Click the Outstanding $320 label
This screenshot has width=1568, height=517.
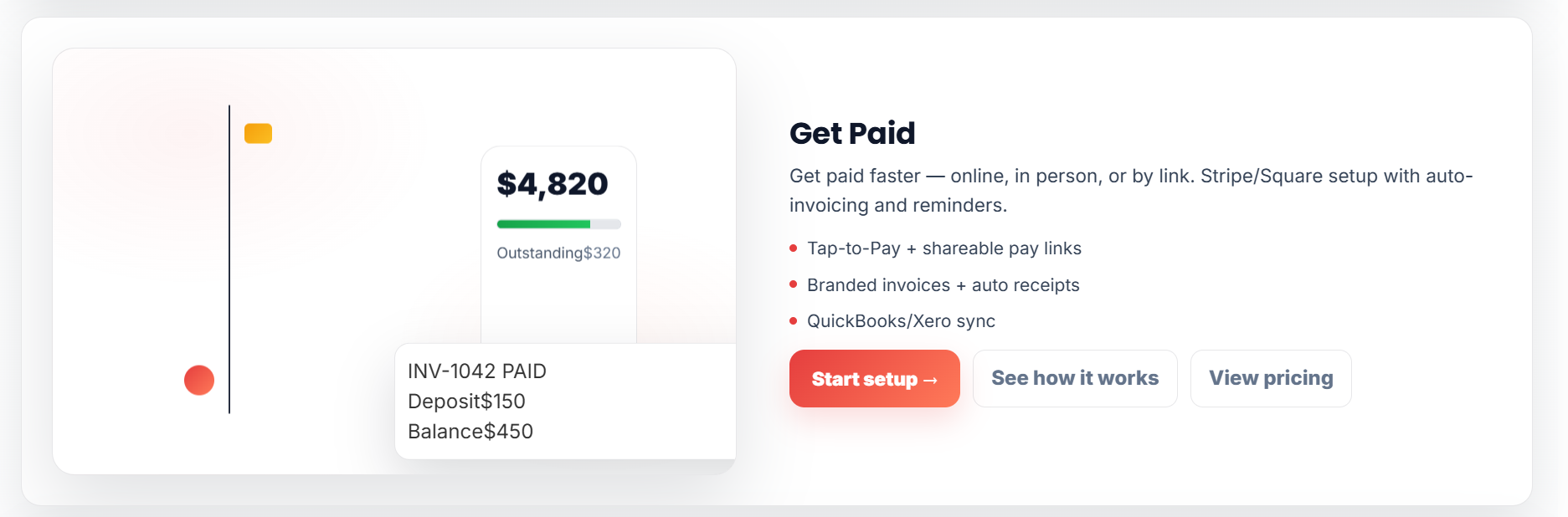[558, 253]
